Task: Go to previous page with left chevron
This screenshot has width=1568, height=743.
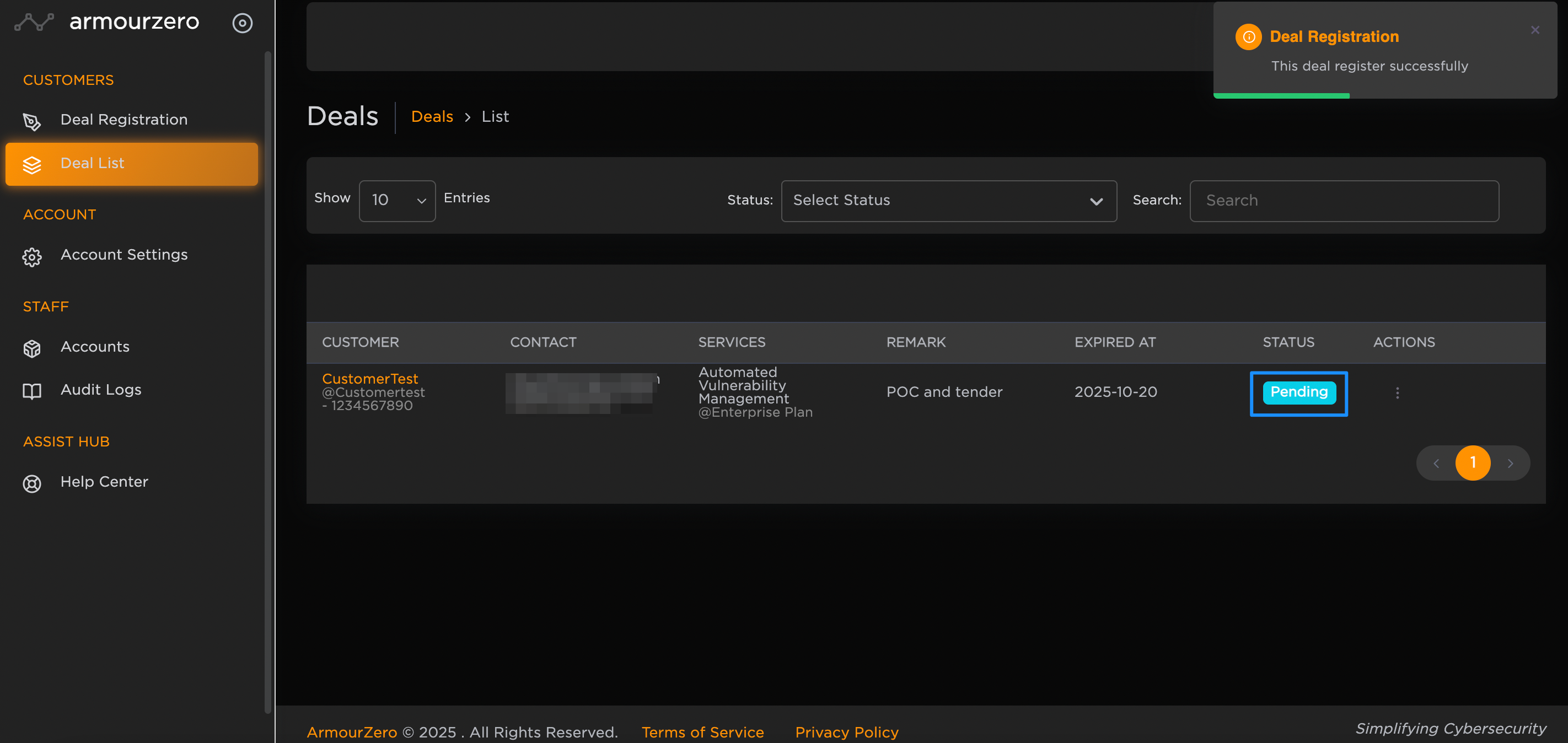Action: pos(1436,463)
